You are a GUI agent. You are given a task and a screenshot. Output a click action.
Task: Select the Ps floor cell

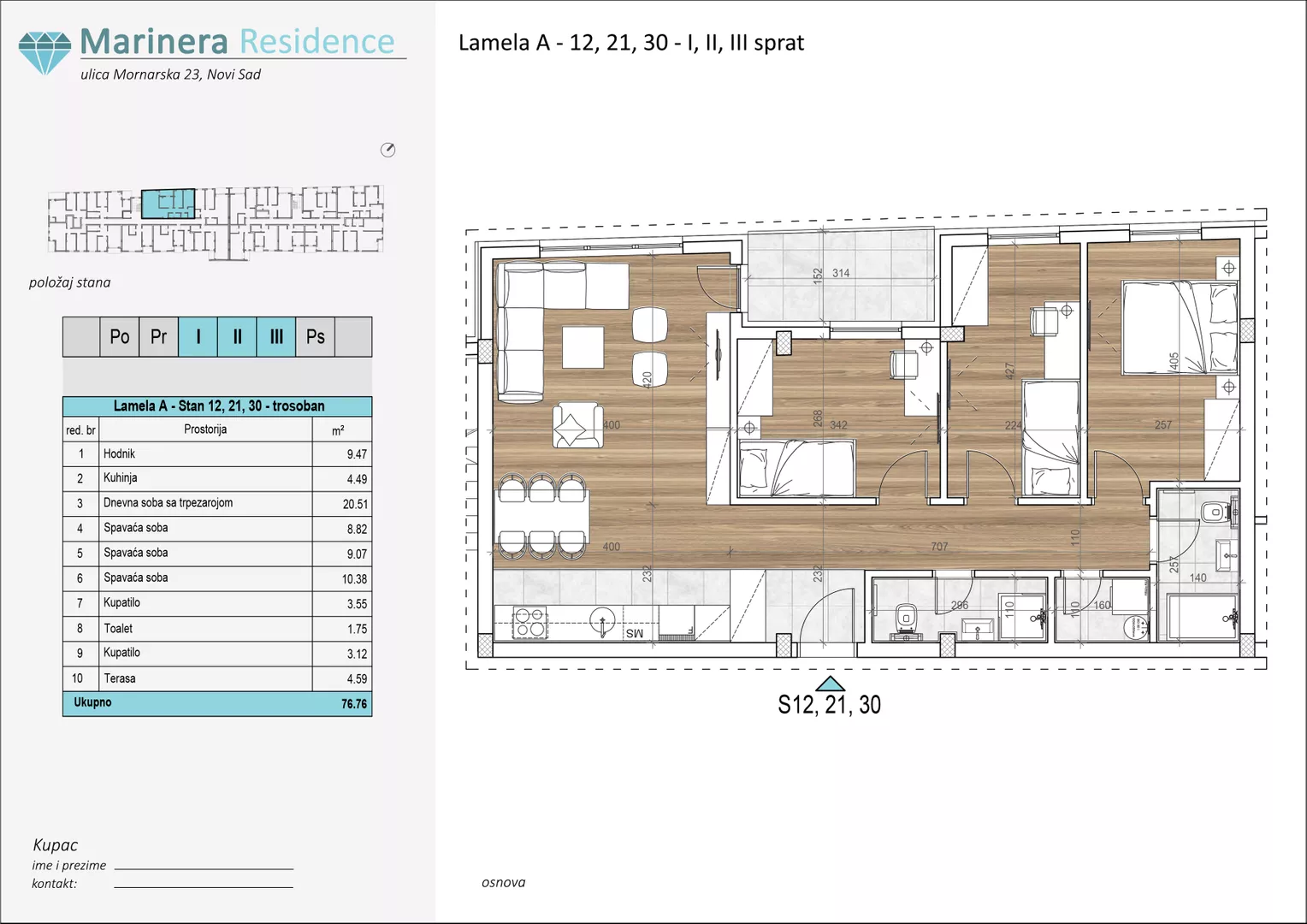[x=315, y=337]
